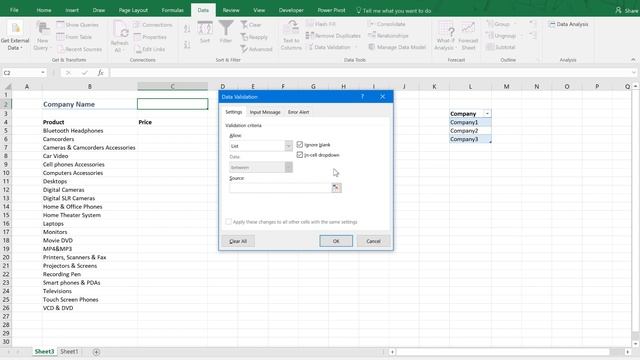Viewport: 640px width, 360px height.
Task: Open Get External Data menu
Action: pos(15,36)
